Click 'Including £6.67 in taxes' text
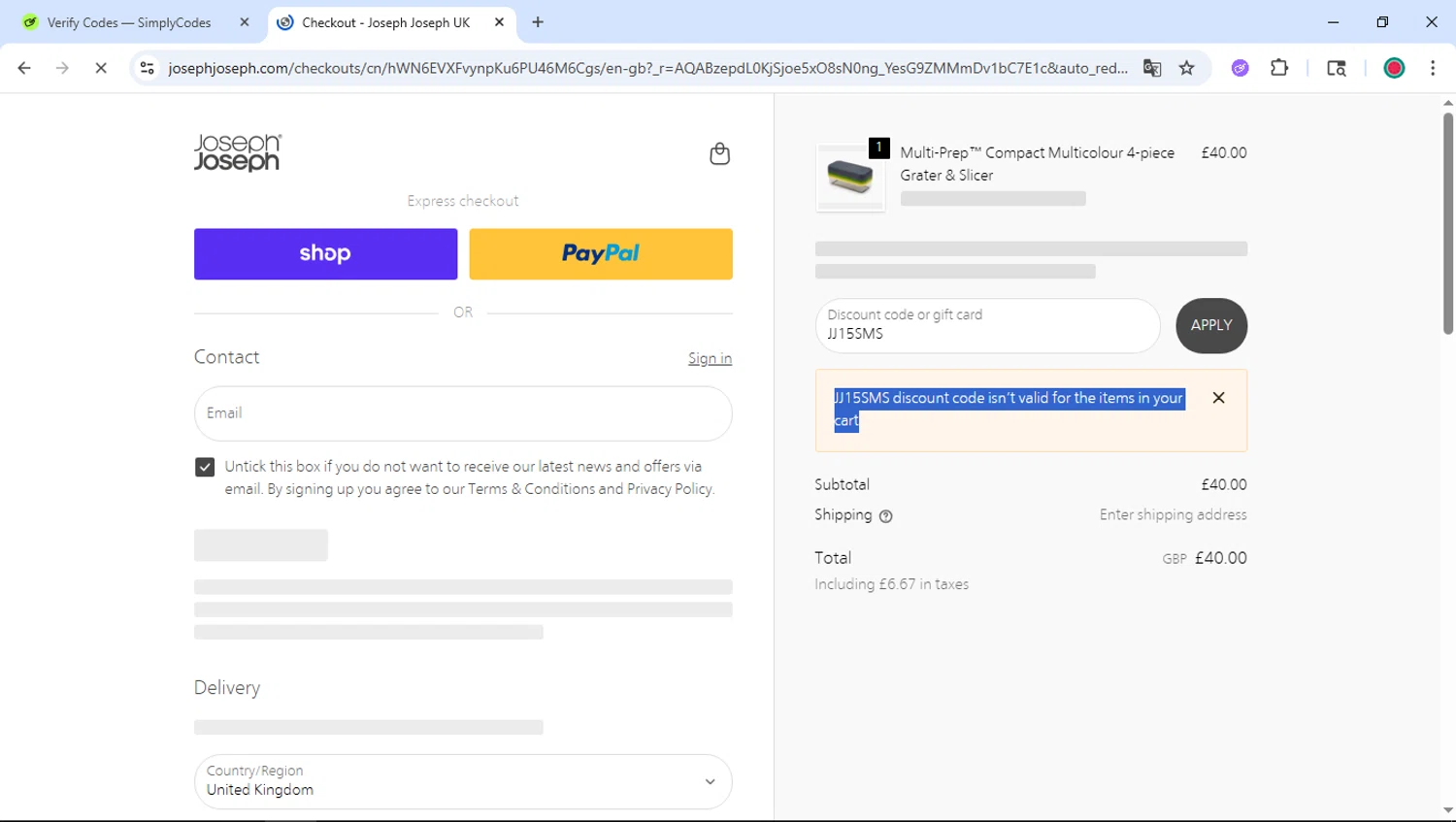 [x=891, y=584]
